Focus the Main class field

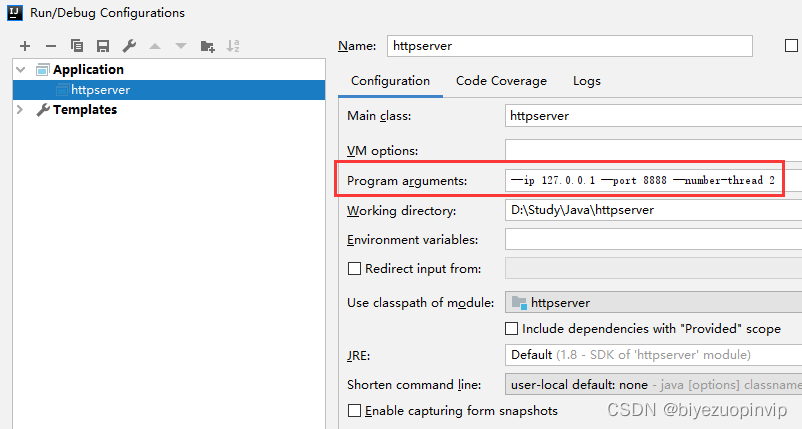tap(653, 116)
